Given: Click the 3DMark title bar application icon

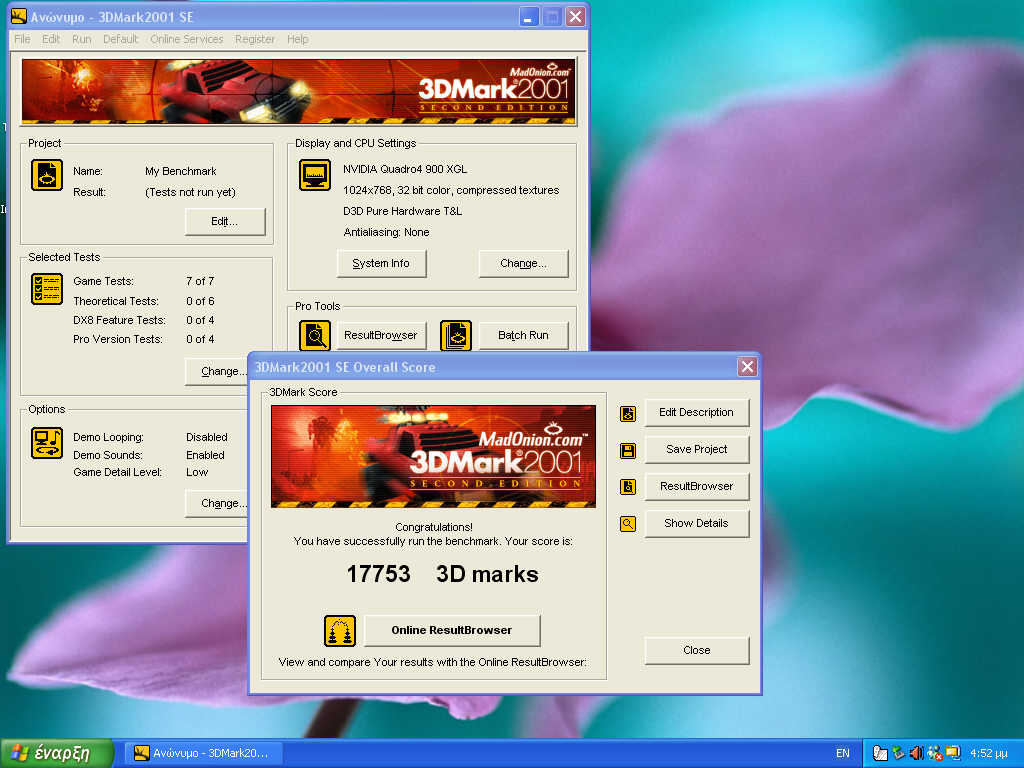Looking at the screenshot, I should point(19,16).
